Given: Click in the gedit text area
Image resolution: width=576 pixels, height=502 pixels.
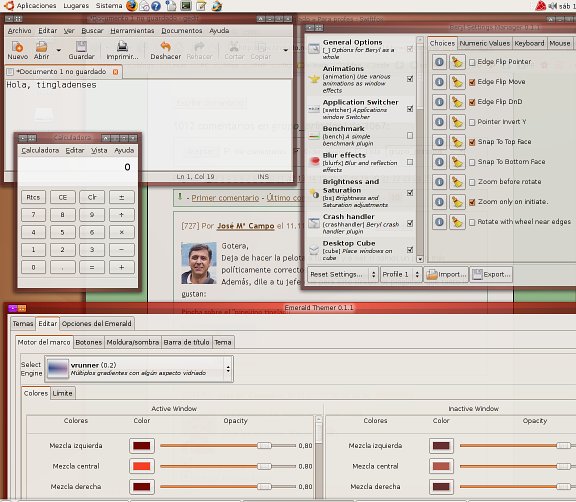Looking at the screenshot, I should pyautogui.click(x=149, y=125).
